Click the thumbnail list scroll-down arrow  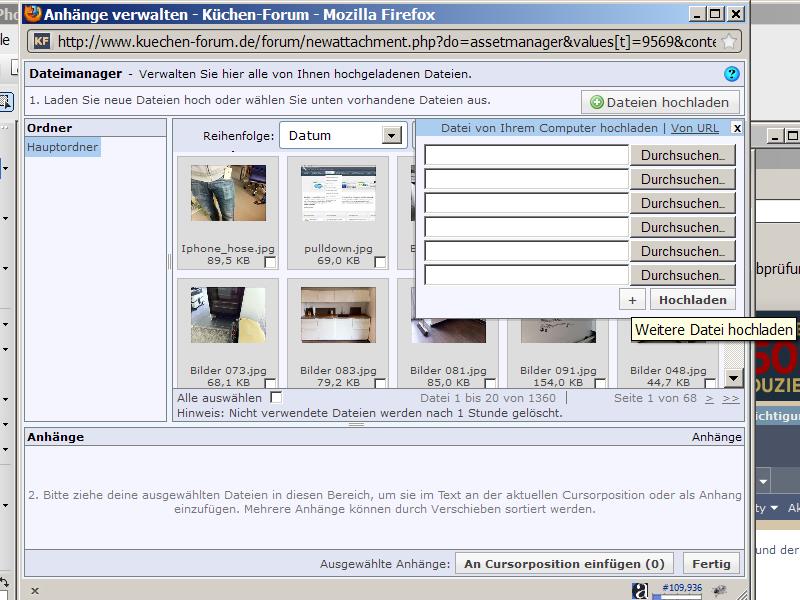(734, 378)
